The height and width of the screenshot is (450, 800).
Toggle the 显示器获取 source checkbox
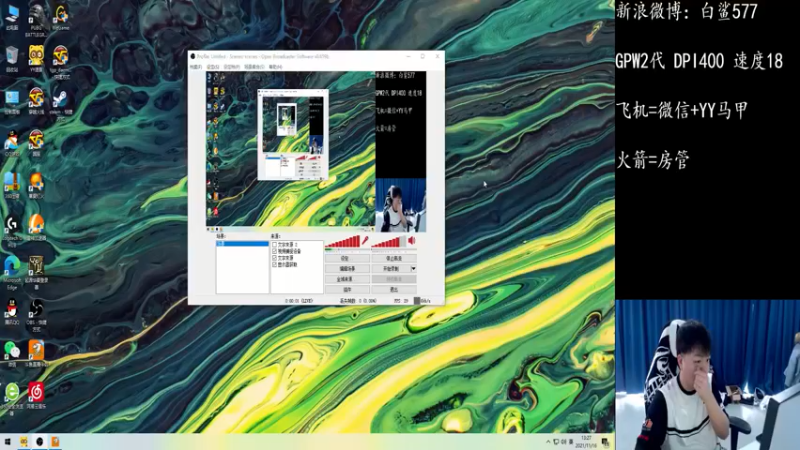pos(274,265)
